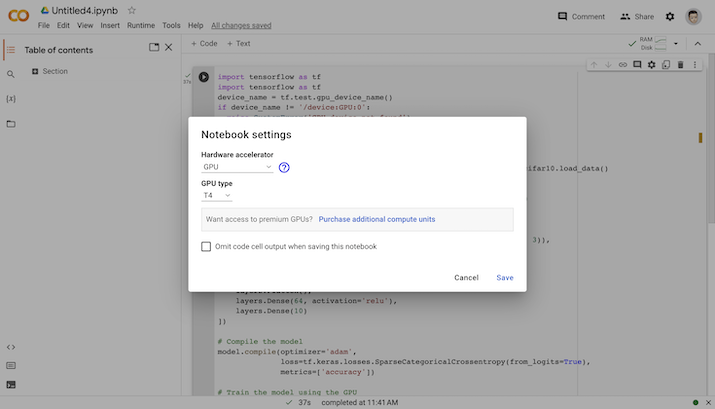The height and width of the screenshot is (409, 715).
Task: Expand the RAM and Disk resources dropdown
Action: coord(676,44)
